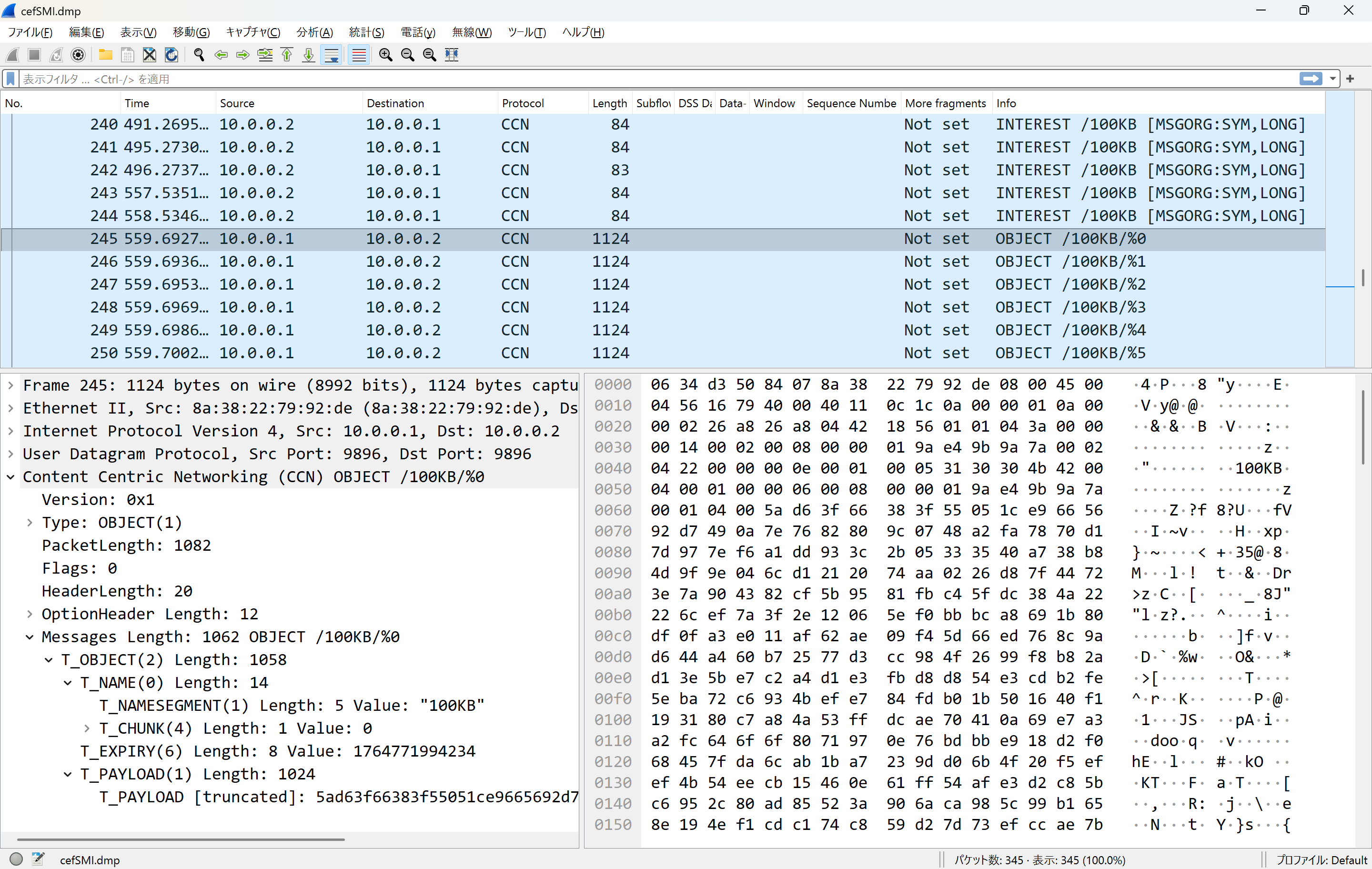Go to the first packet icon

(287, 55)
